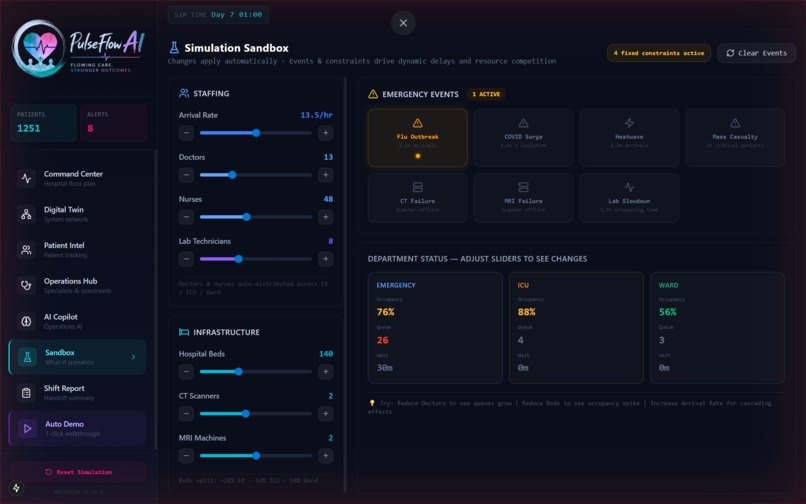The image size is (806, 504).
Task: Click the Alerts 8 stat card
Action: click(113, 122)
